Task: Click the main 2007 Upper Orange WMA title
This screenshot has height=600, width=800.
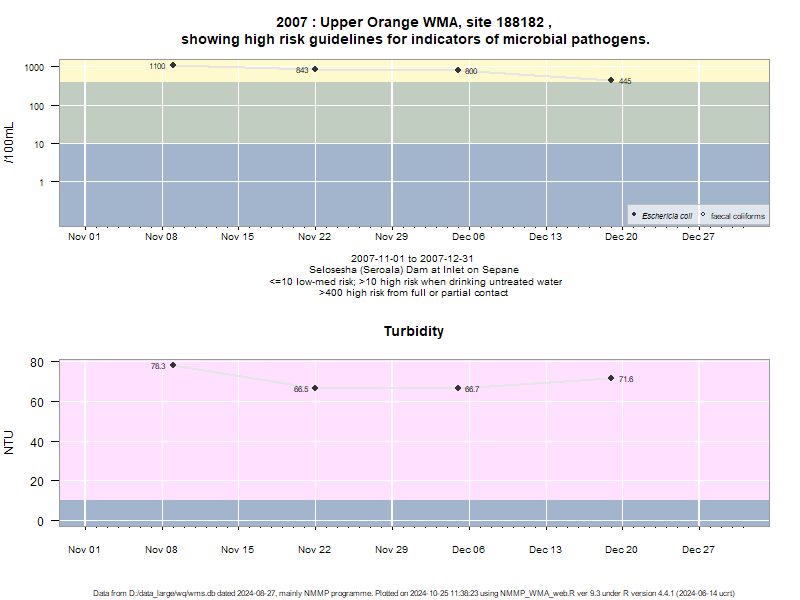Action: pos(415,31)
